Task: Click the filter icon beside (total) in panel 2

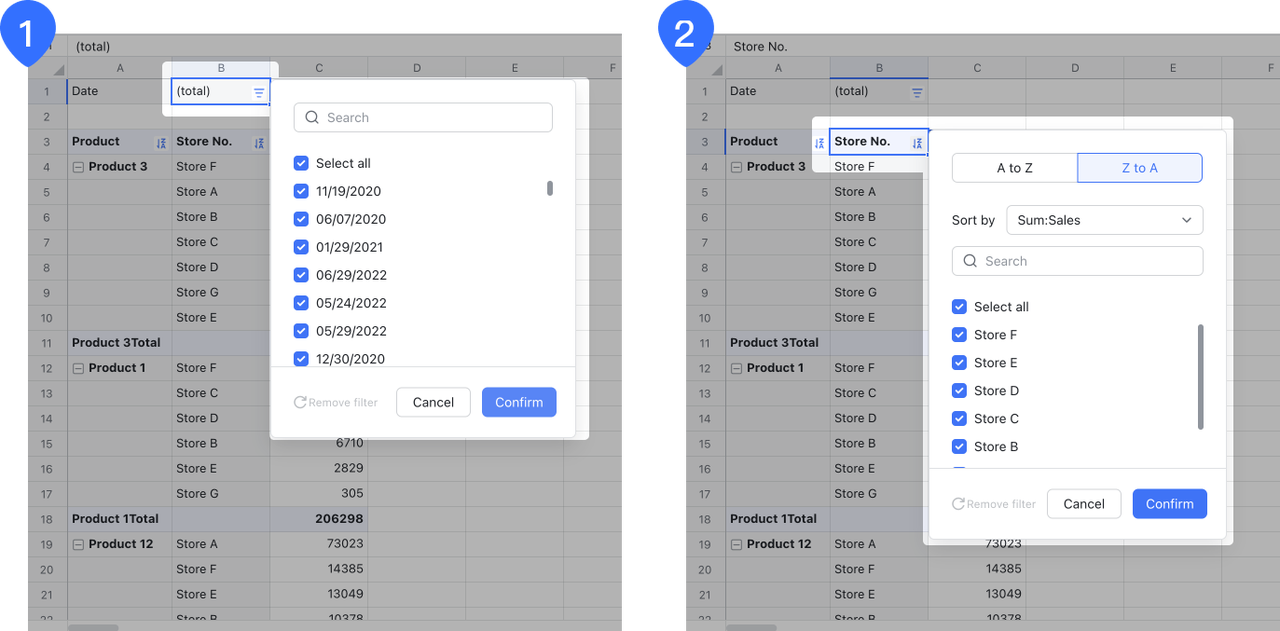Action: click(917, 92)
